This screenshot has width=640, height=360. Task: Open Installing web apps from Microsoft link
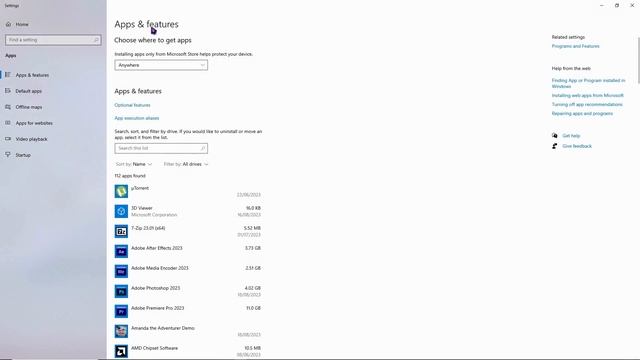point(588,96)
